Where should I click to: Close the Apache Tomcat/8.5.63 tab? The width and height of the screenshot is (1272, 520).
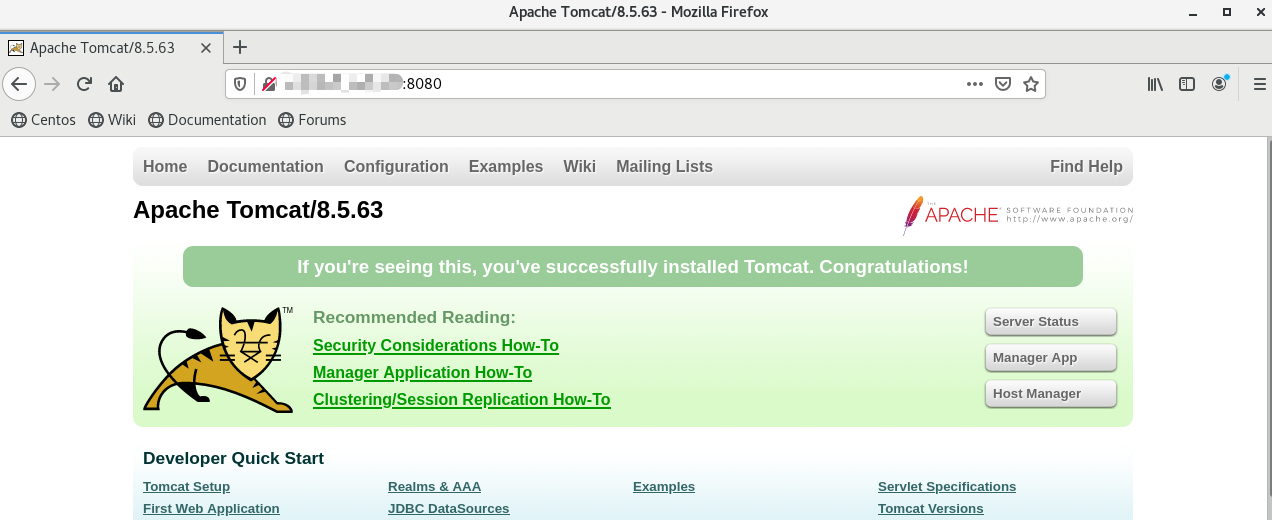pos(206,47)
